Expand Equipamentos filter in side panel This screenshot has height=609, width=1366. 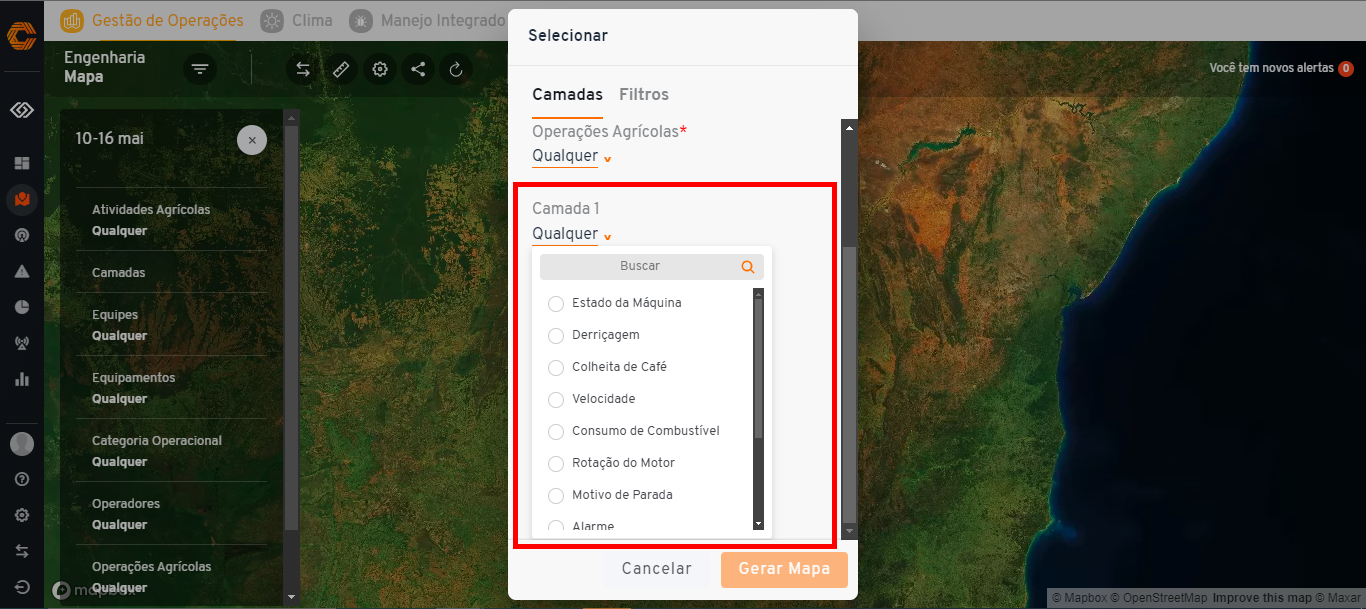point(172,388)
